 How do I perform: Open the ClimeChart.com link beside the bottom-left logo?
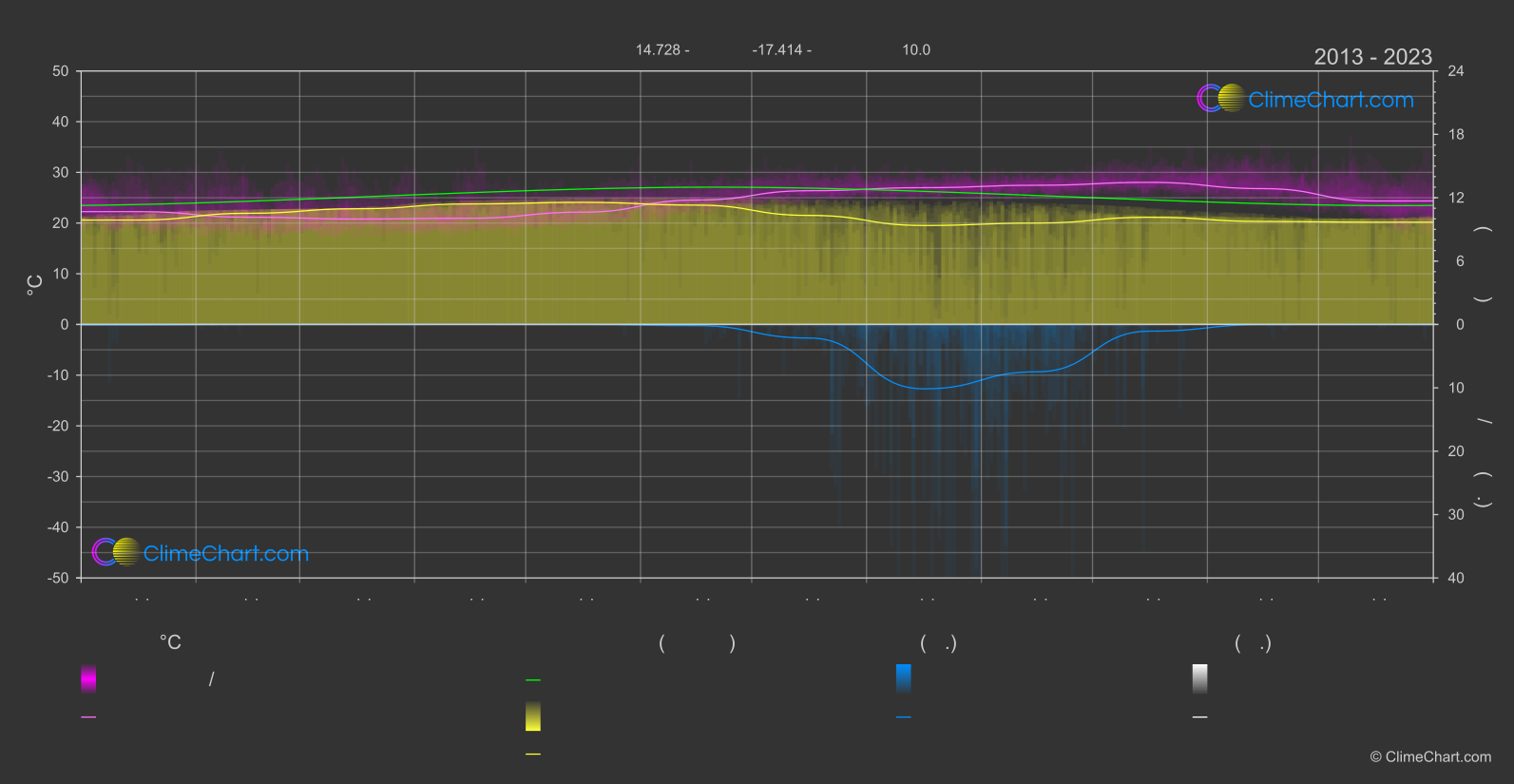(226, 553)
